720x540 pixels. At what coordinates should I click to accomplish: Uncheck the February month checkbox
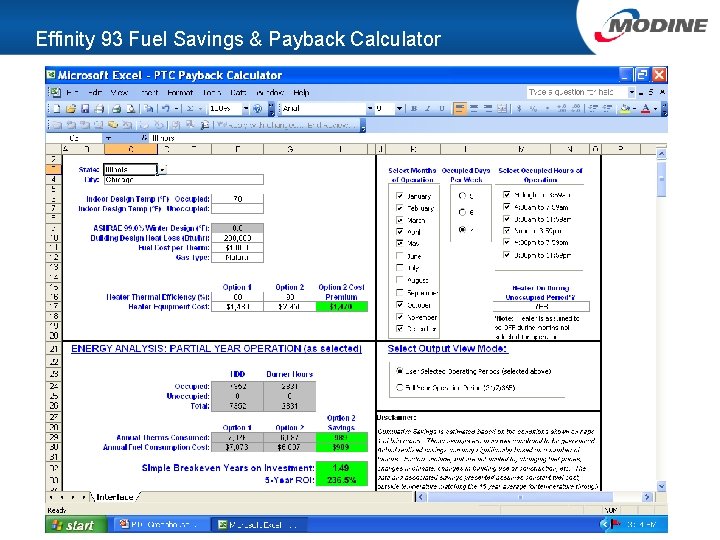point(399,208)
